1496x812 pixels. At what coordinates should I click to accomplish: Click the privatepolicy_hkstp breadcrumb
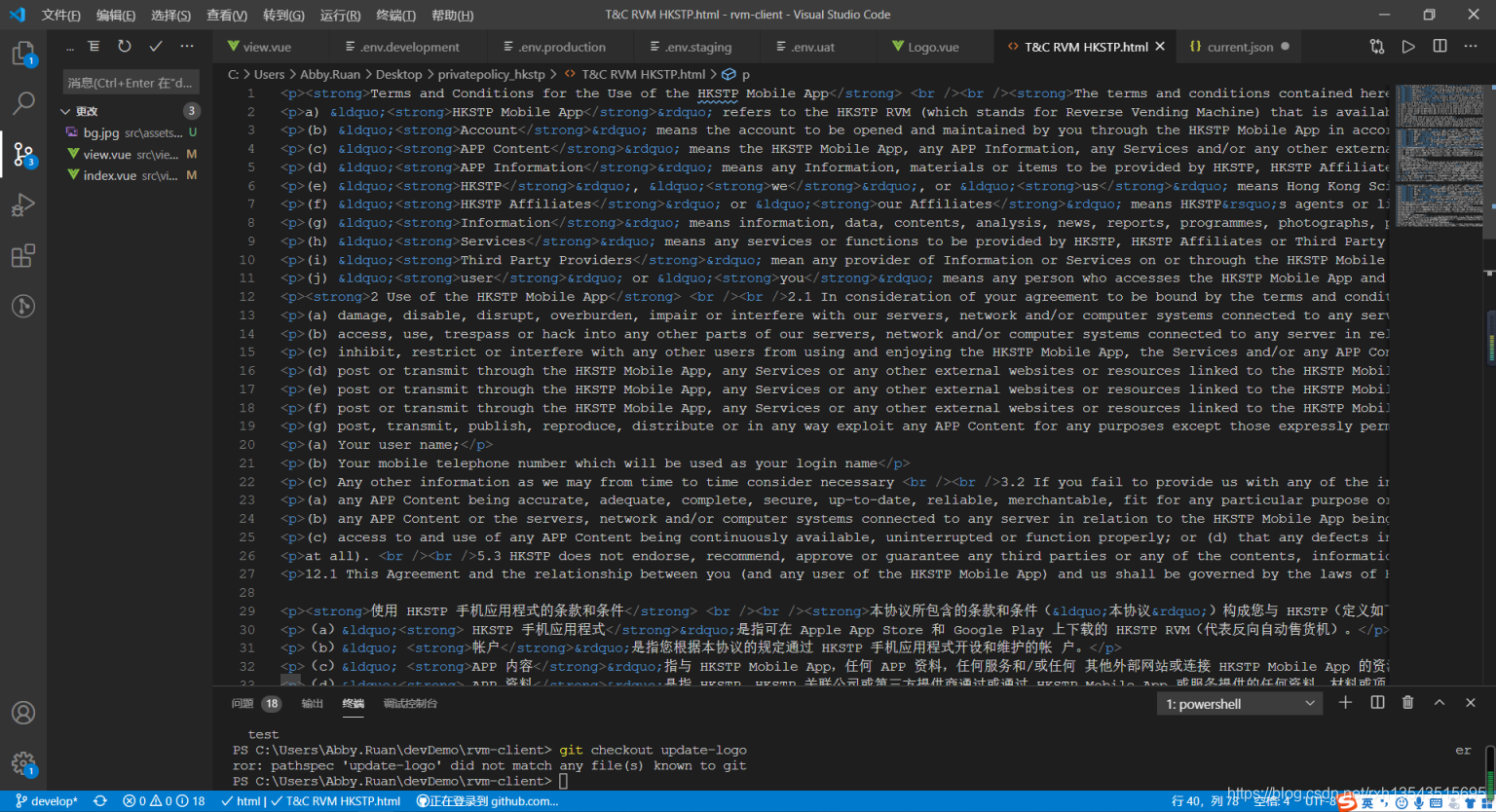[491, 74]
